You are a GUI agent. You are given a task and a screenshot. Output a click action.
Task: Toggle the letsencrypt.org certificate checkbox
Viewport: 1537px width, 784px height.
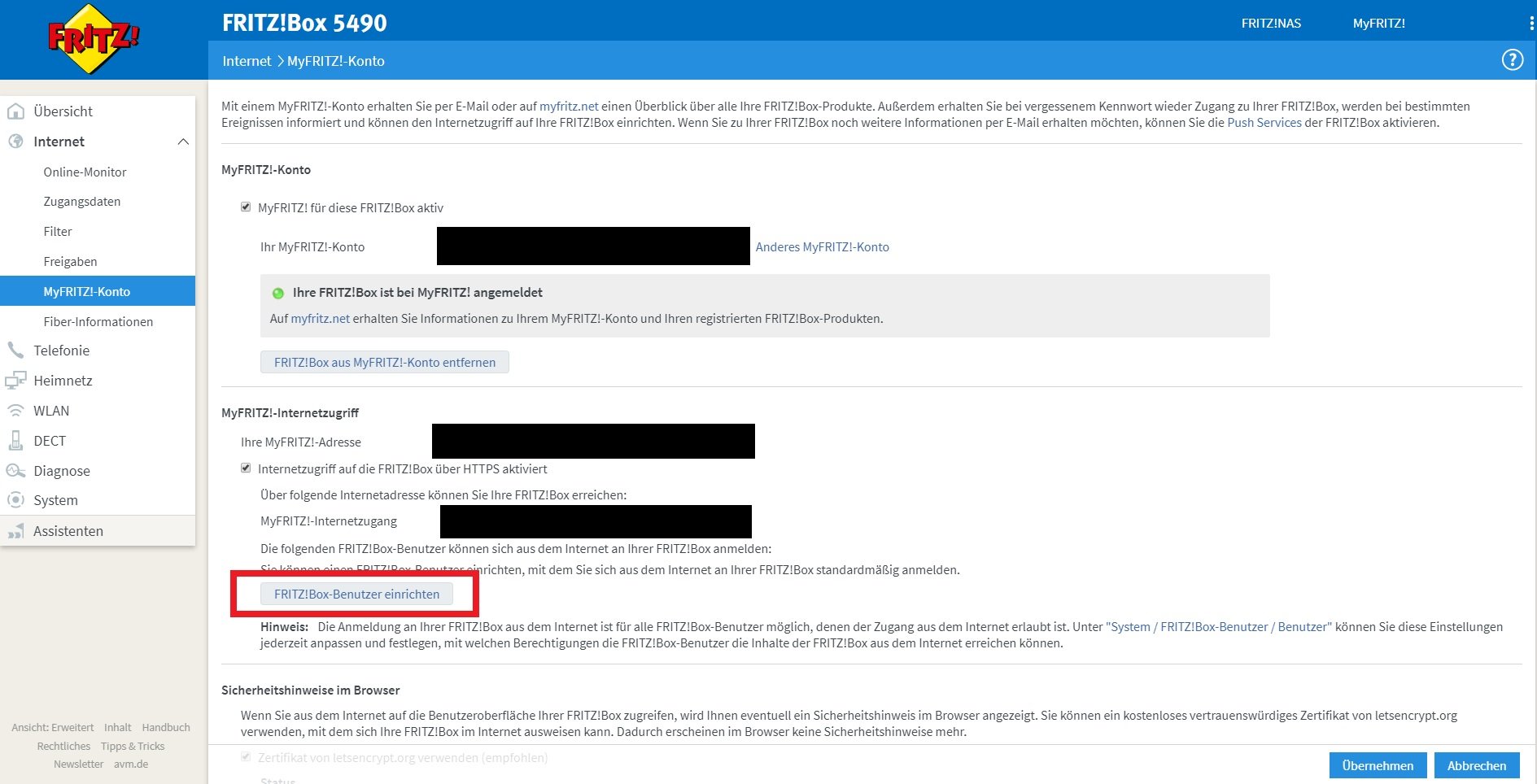point(246,757)
